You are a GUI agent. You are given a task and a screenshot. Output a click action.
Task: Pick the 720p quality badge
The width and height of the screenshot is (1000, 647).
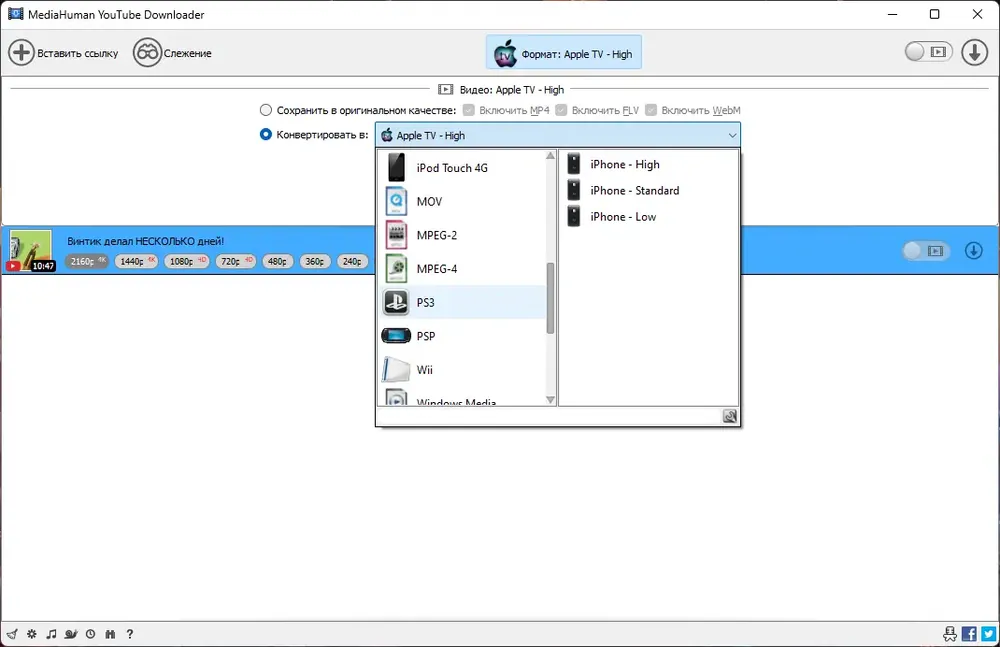pyautogui.click(x=235, y=261)
